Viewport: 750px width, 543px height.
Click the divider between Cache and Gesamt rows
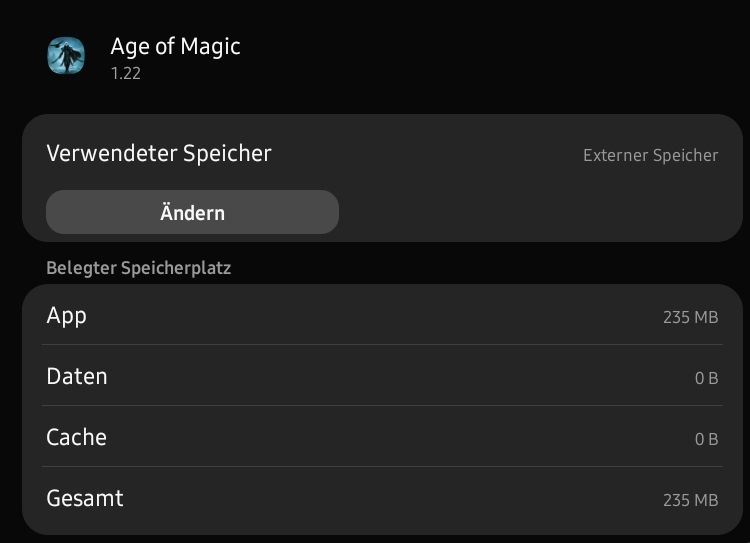382,466
